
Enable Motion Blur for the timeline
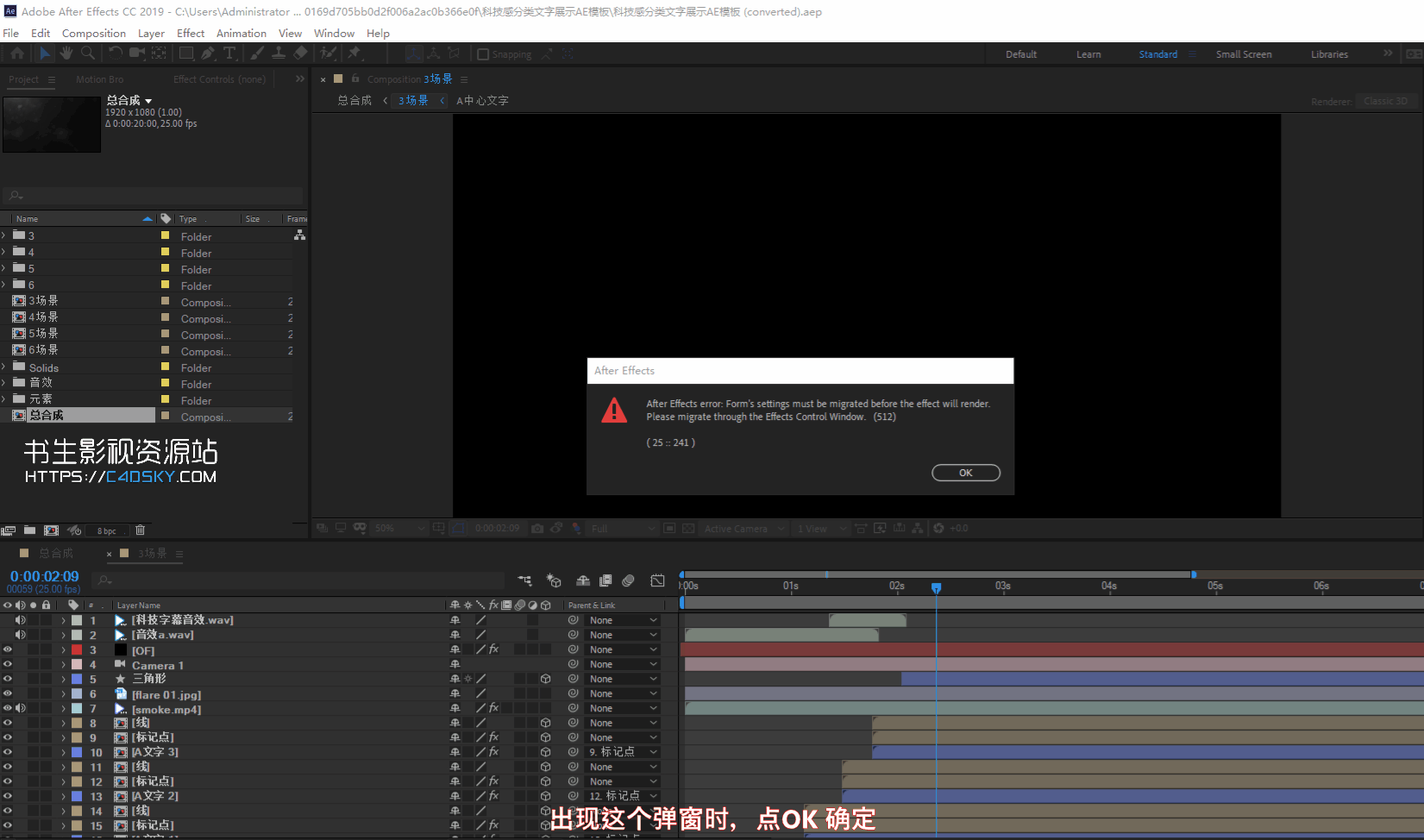click(629, 580)
